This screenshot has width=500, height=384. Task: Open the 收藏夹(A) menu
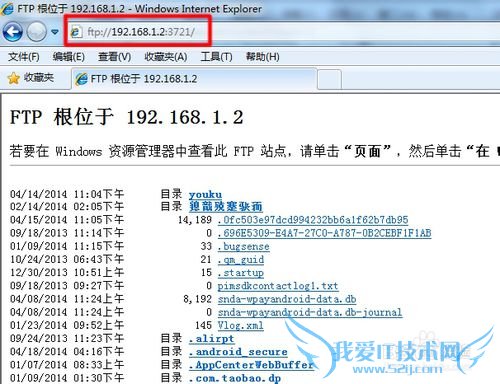[x=165, y=57]
